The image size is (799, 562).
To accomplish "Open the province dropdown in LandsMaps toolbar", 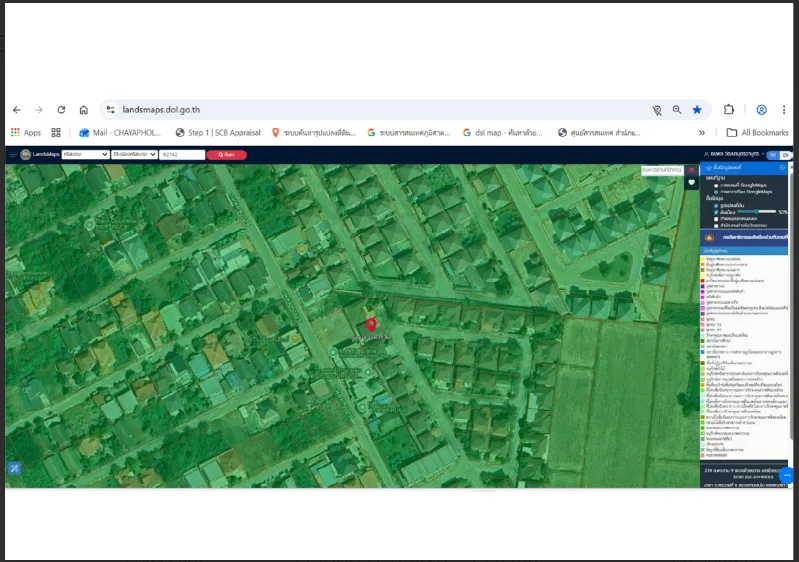I will click(85, 154).
